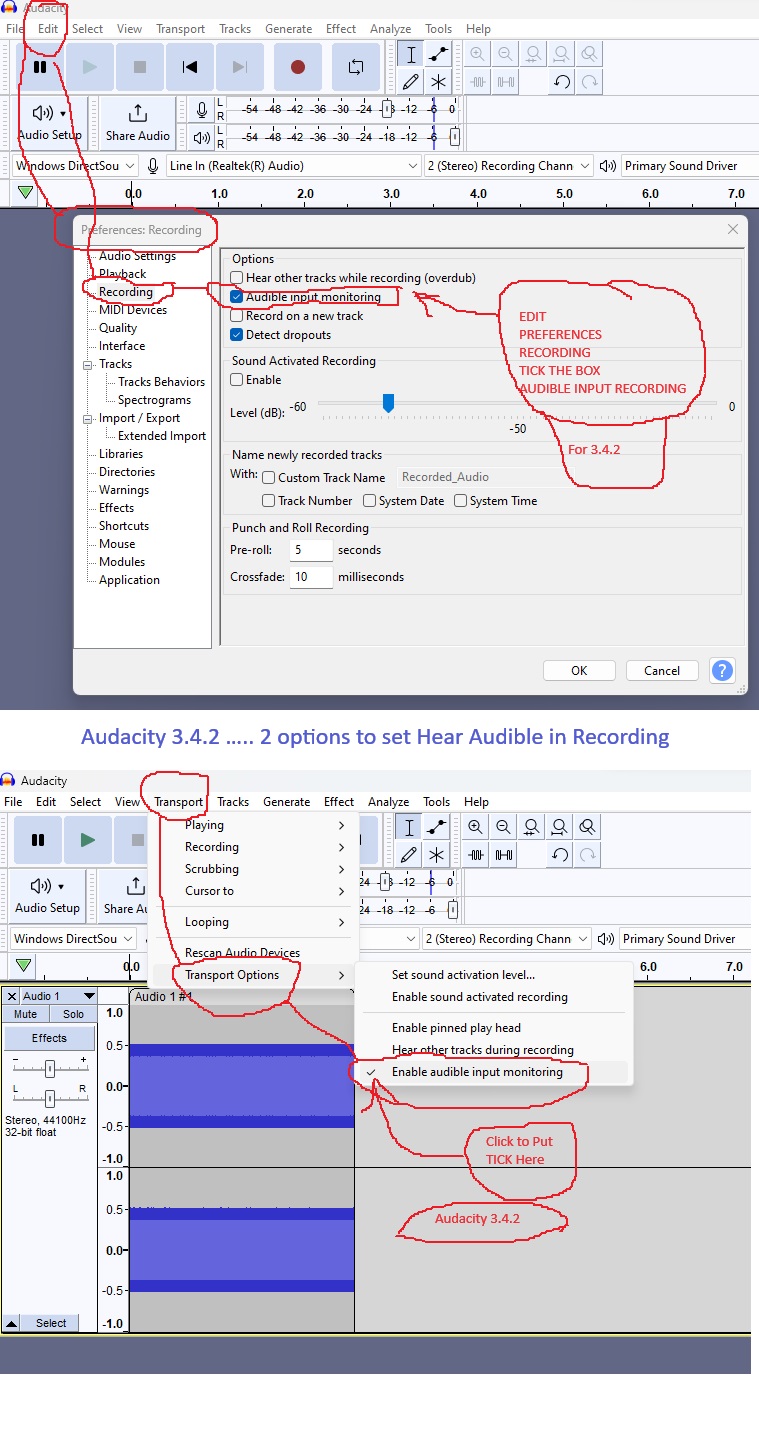The height and width of the screenshot is (1440, 759).
Task: Click the Share Audio icon in upper window
Action: 138,122
